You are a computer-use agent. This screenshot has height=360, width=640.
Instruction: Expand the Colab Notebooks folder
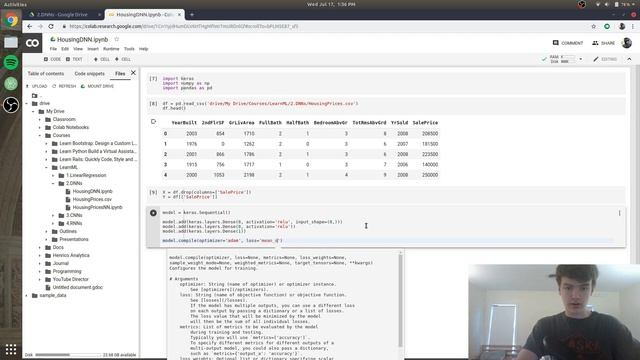click(40, 127)
